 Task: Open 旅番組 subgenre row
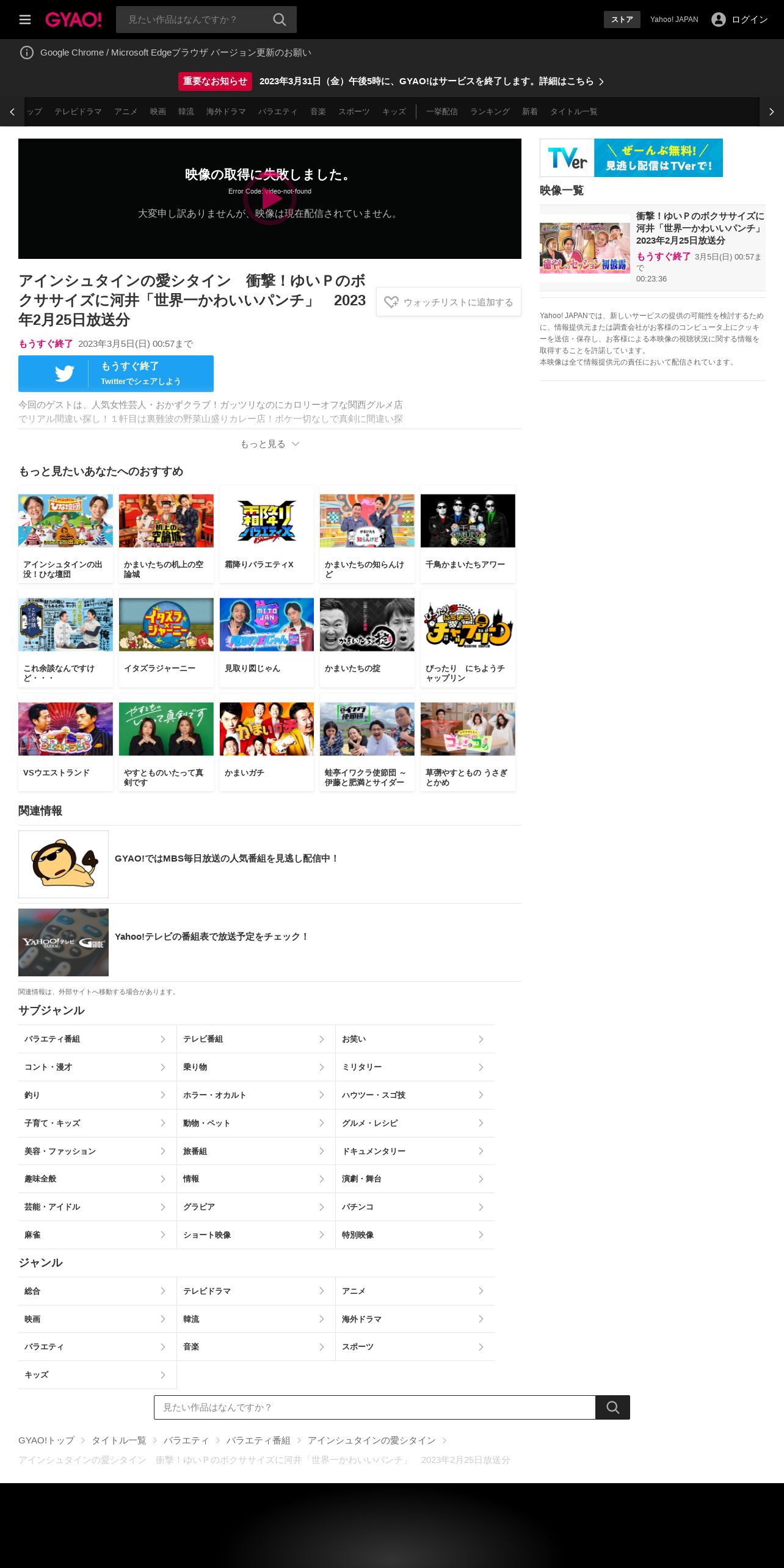[256, 1152]
